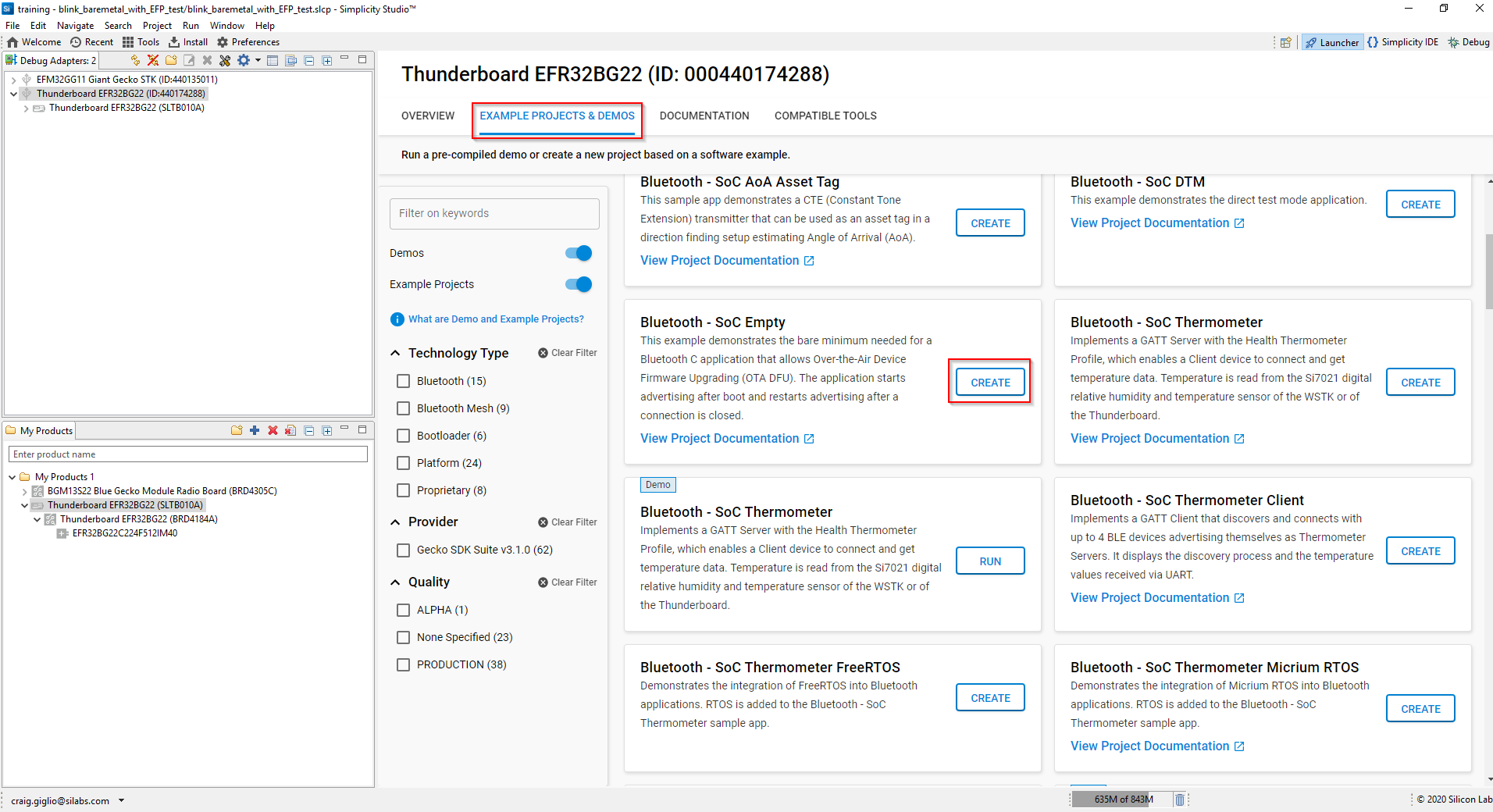Switch to the OVERVIEW tab

(x=428, y=116)
